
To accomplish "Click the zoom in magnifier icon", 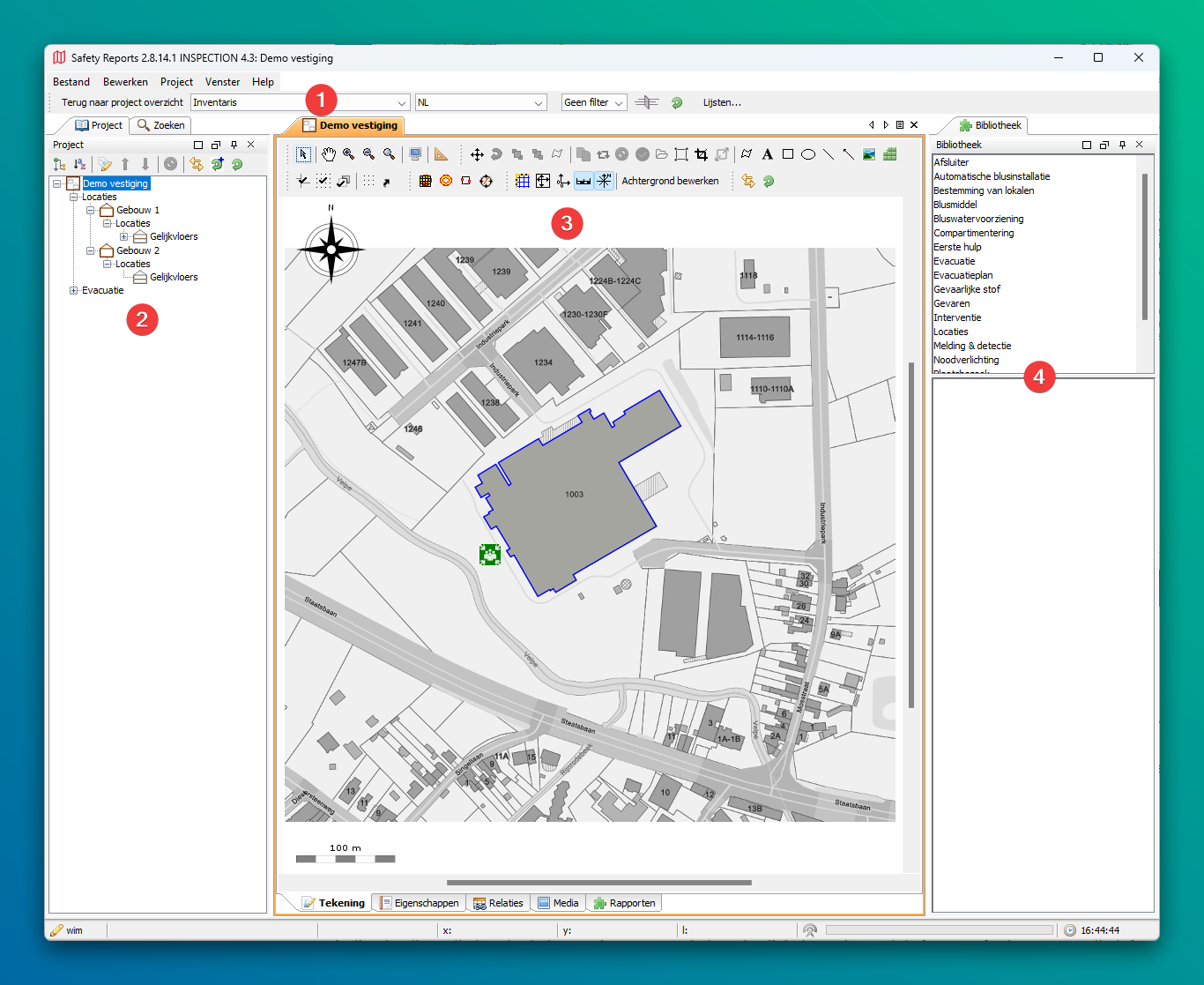I will click(x=349, y=154).
